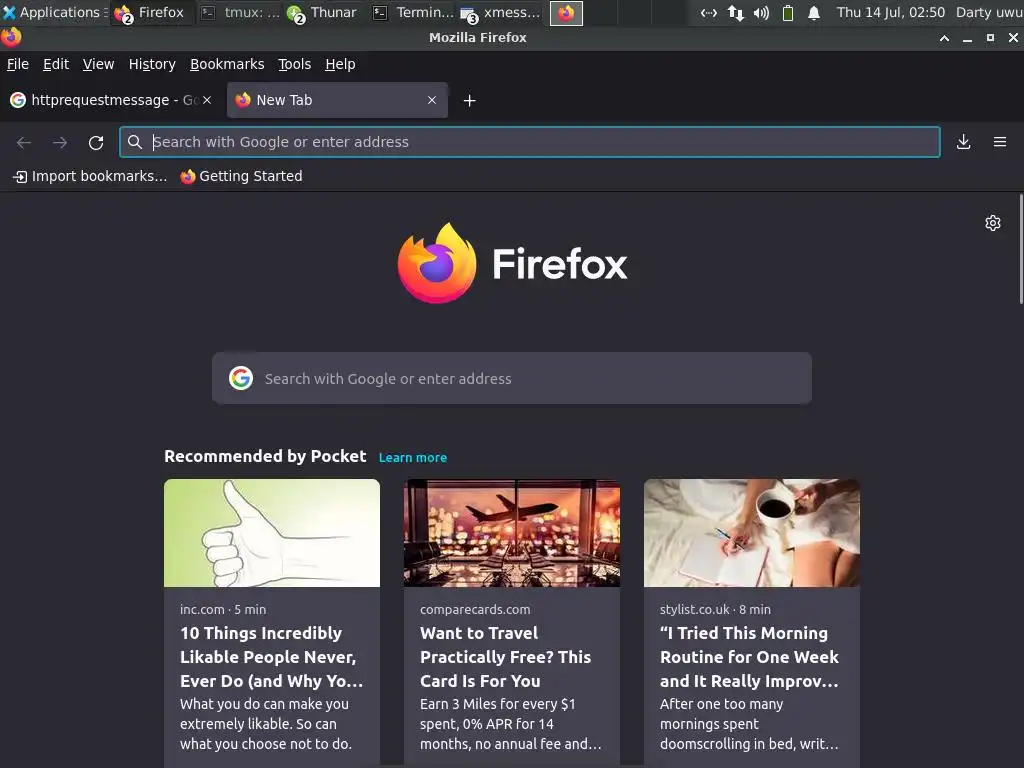Open the Applications menu in top panel

(x=55, y=12)
